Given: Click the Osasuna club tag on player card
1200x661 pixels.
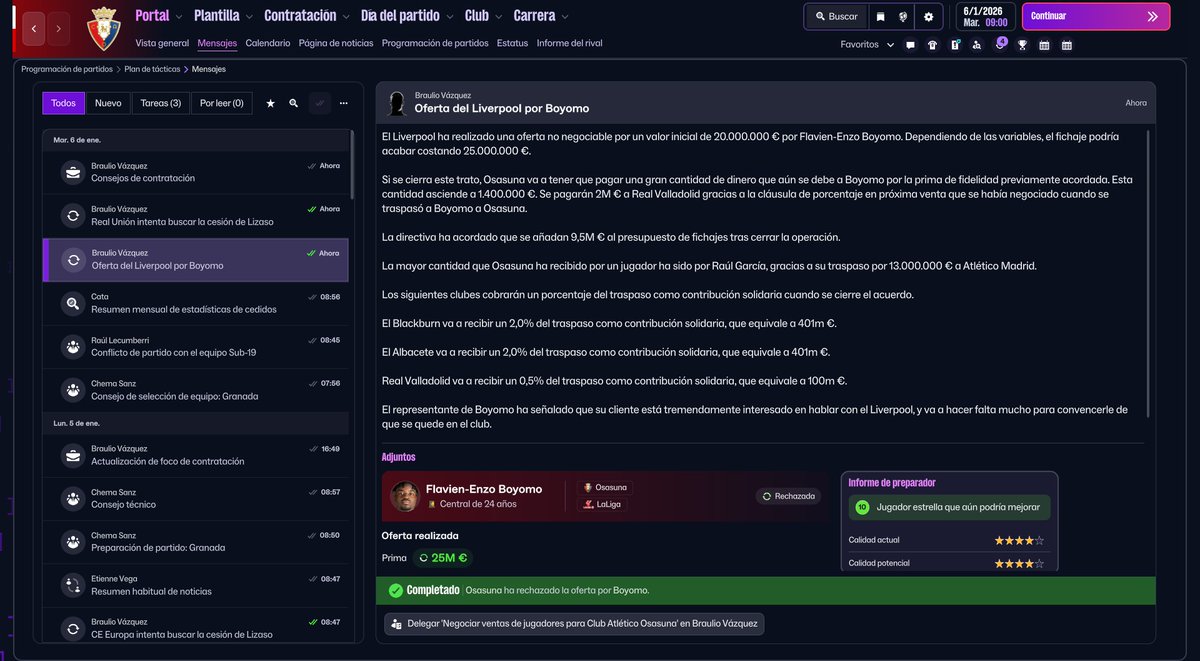Looking at the screenshot, I should point(605,488).
